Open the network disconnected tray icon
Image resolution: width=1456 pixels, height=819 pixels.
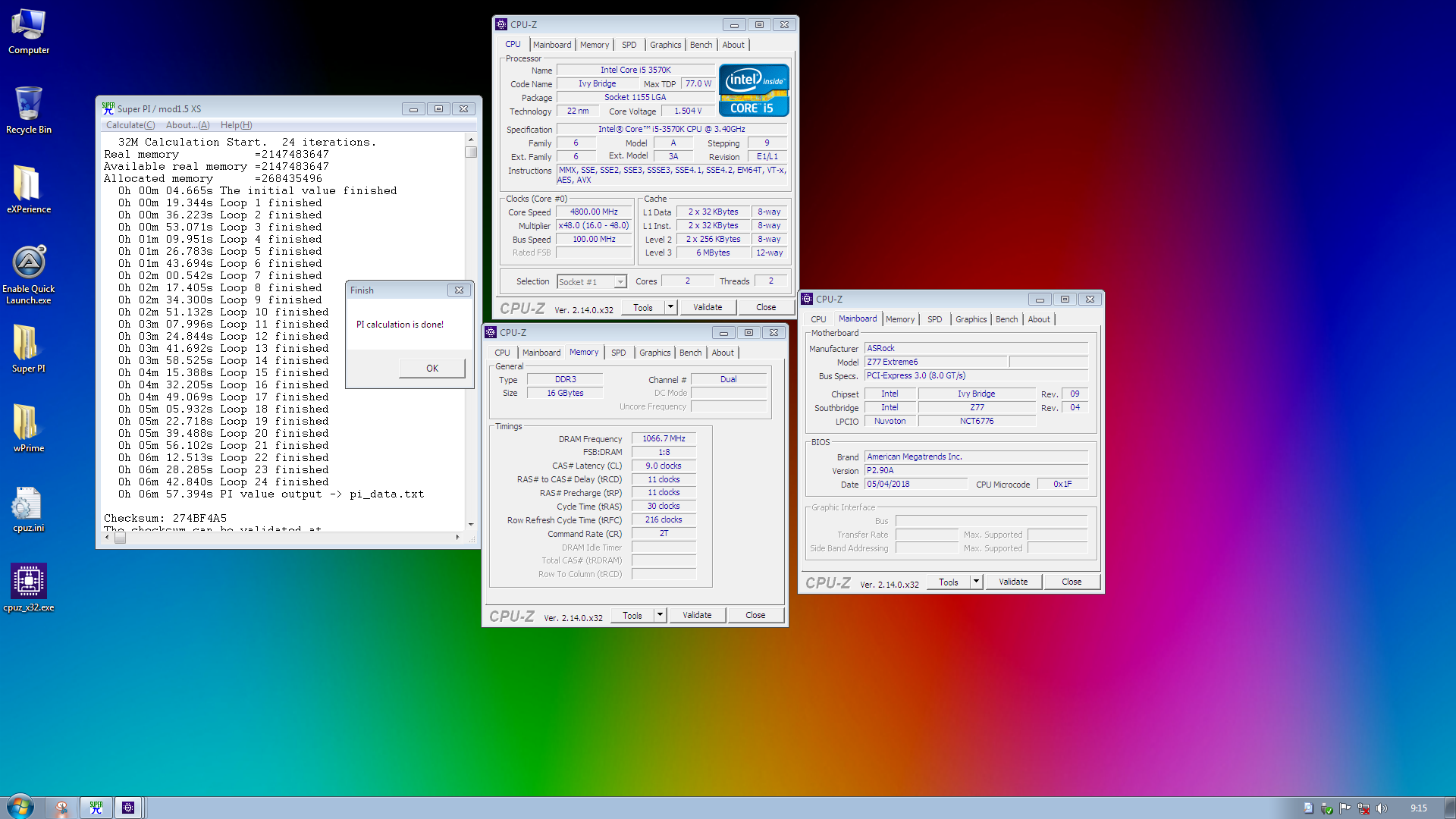tap(1363, 808)
